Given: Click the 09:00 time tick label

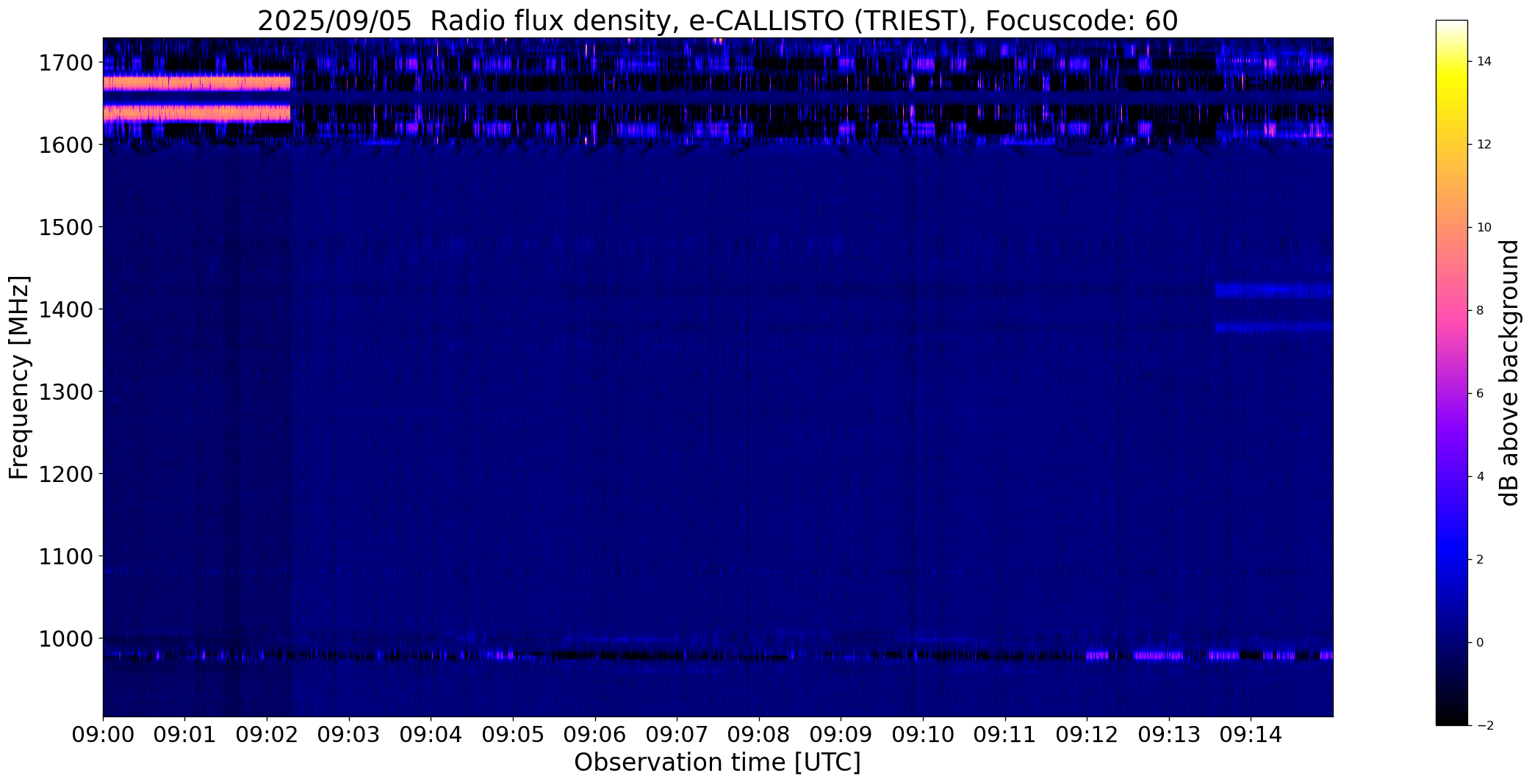Looking at the screenshot, I should tap(103, 735).
